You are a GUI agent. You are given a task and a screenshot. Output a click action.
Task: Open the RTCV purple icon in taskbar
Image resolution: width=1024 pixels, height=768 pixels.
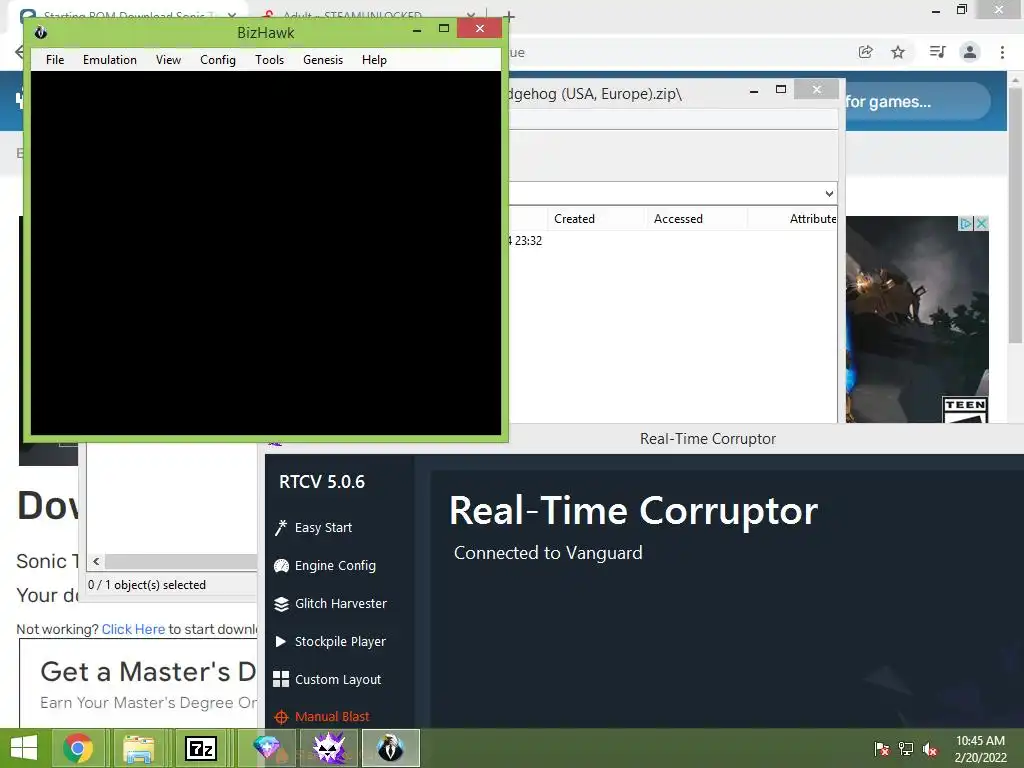pyautogui.click(x=329, y=748)
